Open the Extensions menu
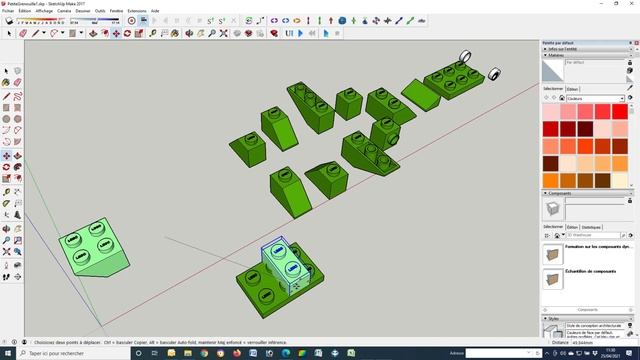Screen dimensions: 640x360 (137, 11)
